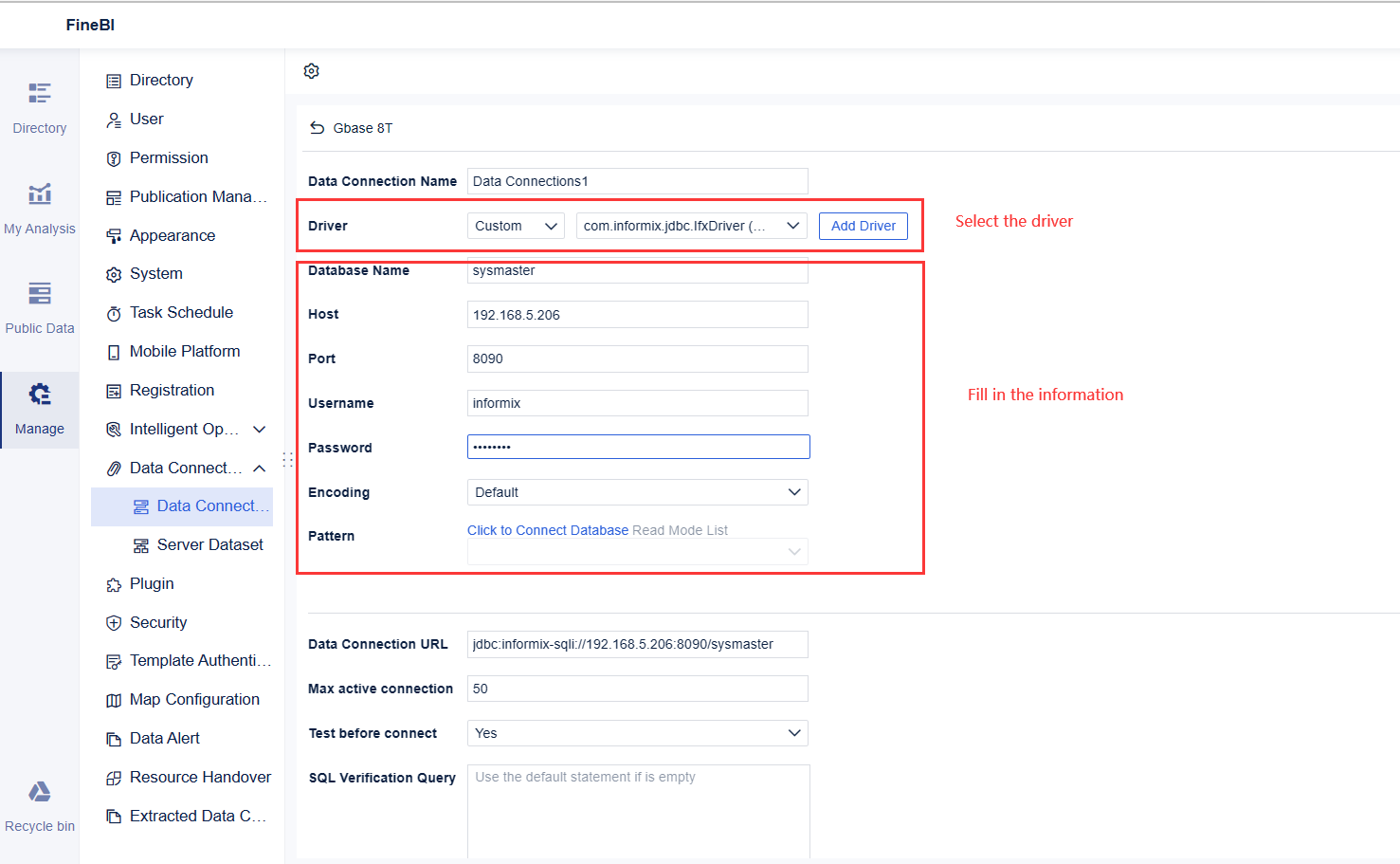Click the Click to Connect Database link
Image resolution: width=1400 pixels, height=864 pixels.
[x=548, y=531]
